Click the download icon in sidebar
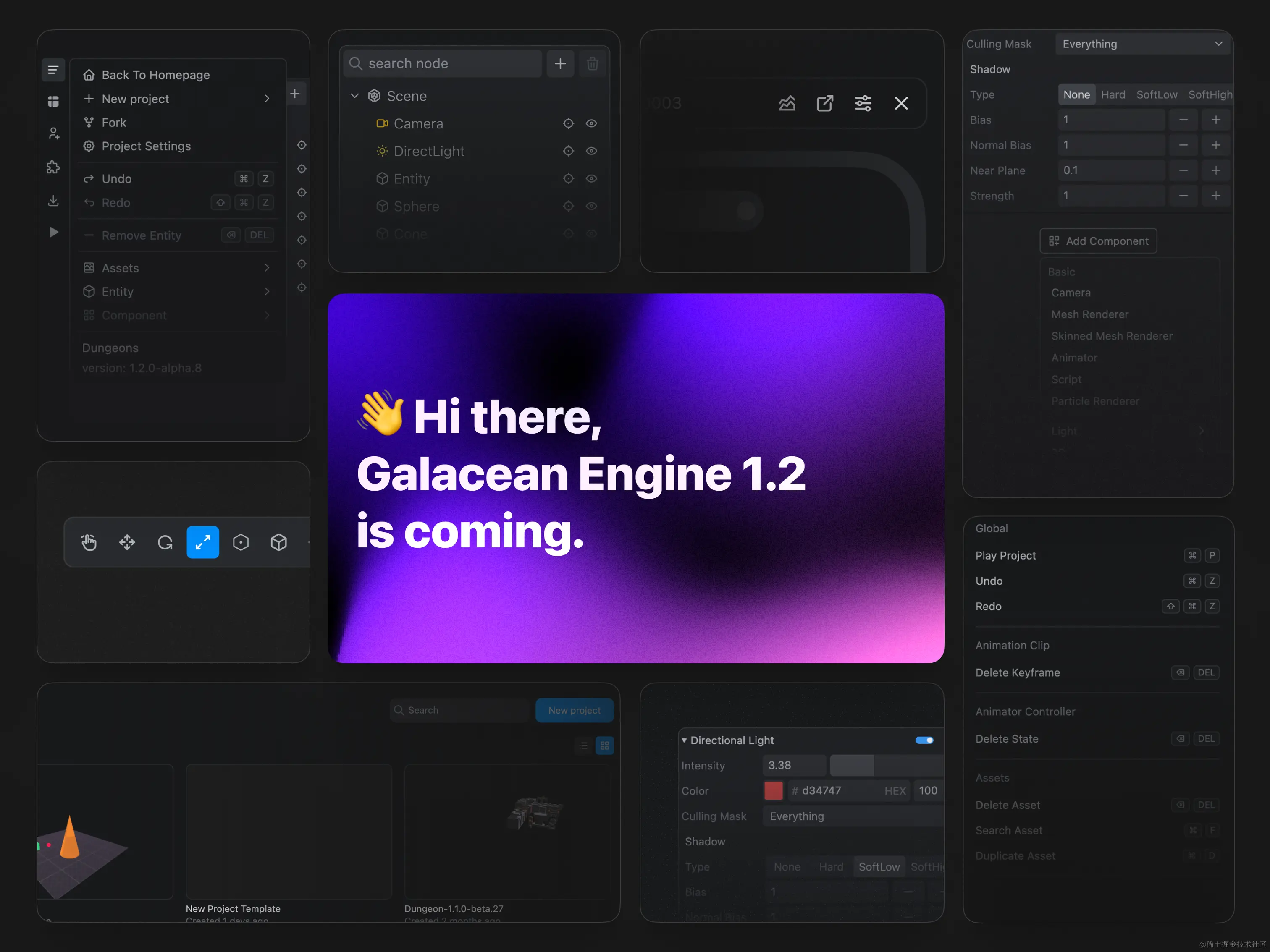 53,200
